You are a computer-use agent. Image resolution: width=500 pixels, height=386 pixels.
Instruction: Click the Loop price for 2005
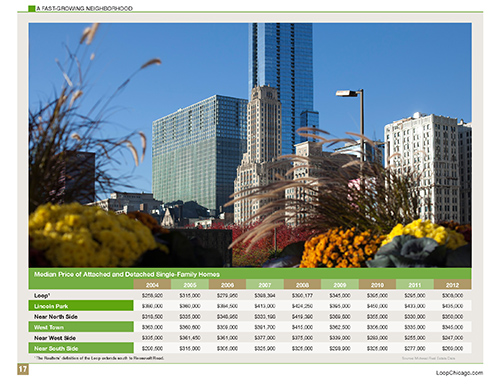190,295
